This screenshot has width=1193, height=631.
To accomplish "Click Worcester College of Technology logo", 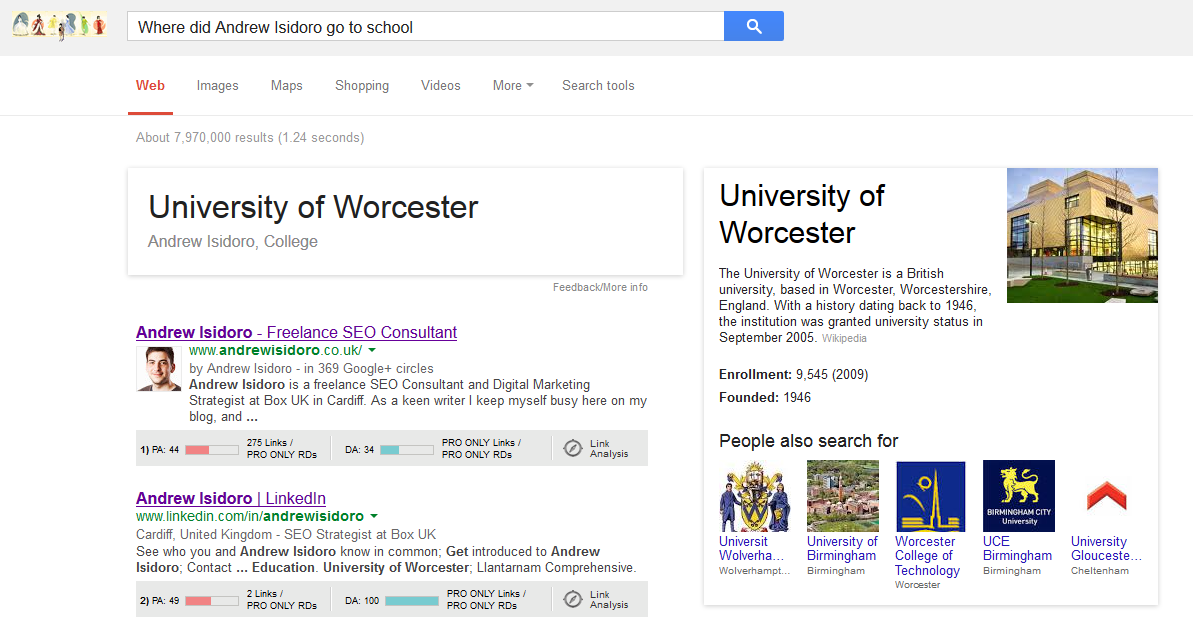I will tap(930, 496).
